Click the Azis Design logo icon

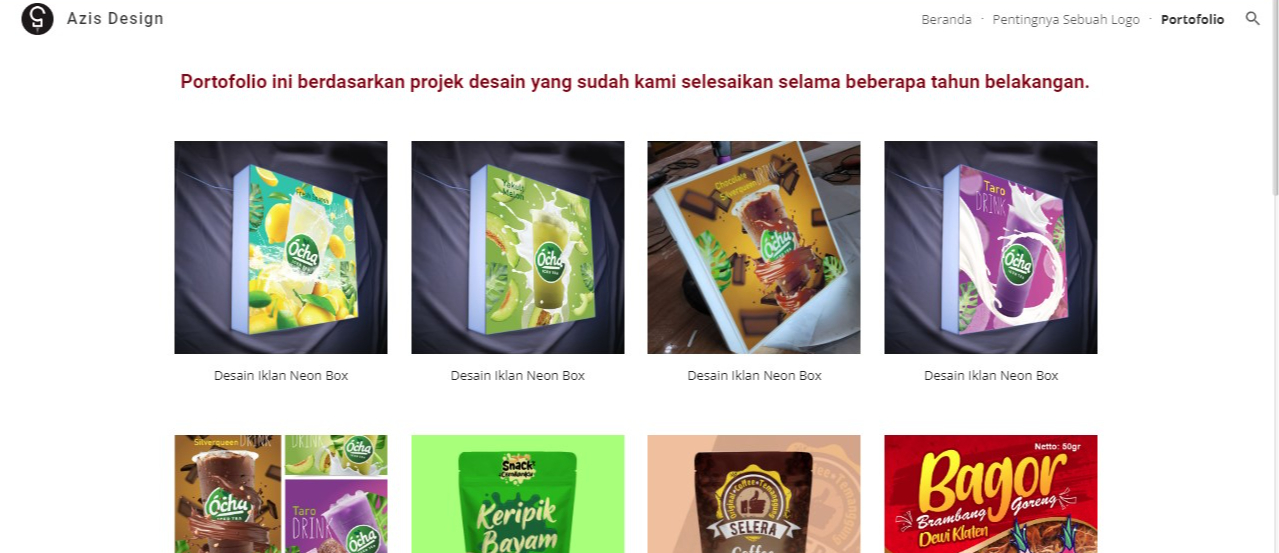tap(38, 19)
